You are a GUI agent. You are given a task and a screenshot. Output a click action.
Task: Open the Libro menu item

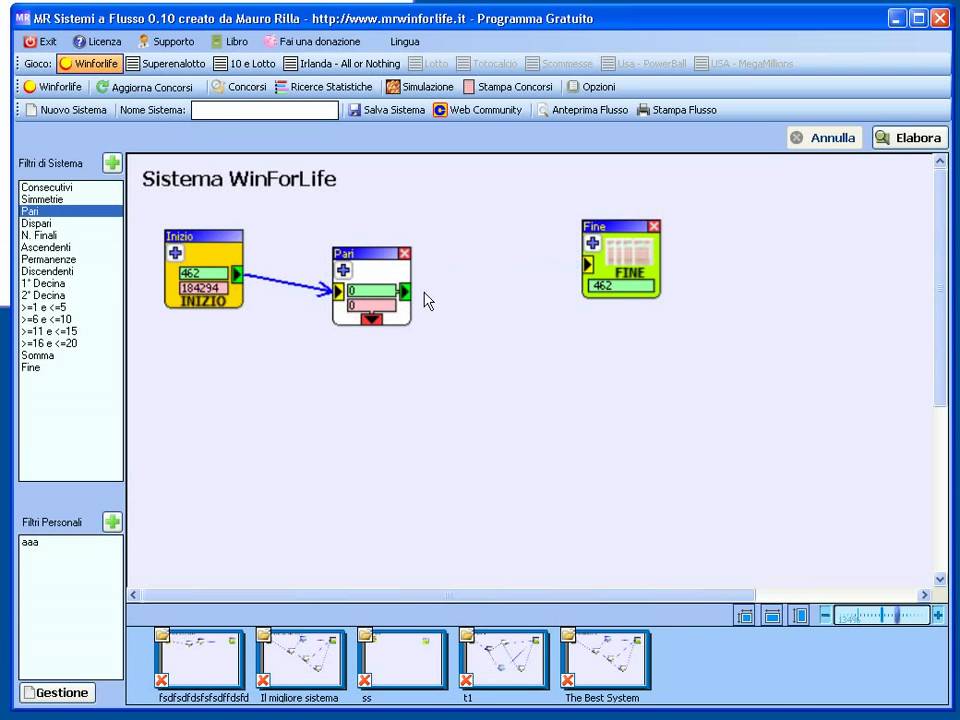[230, 42]
